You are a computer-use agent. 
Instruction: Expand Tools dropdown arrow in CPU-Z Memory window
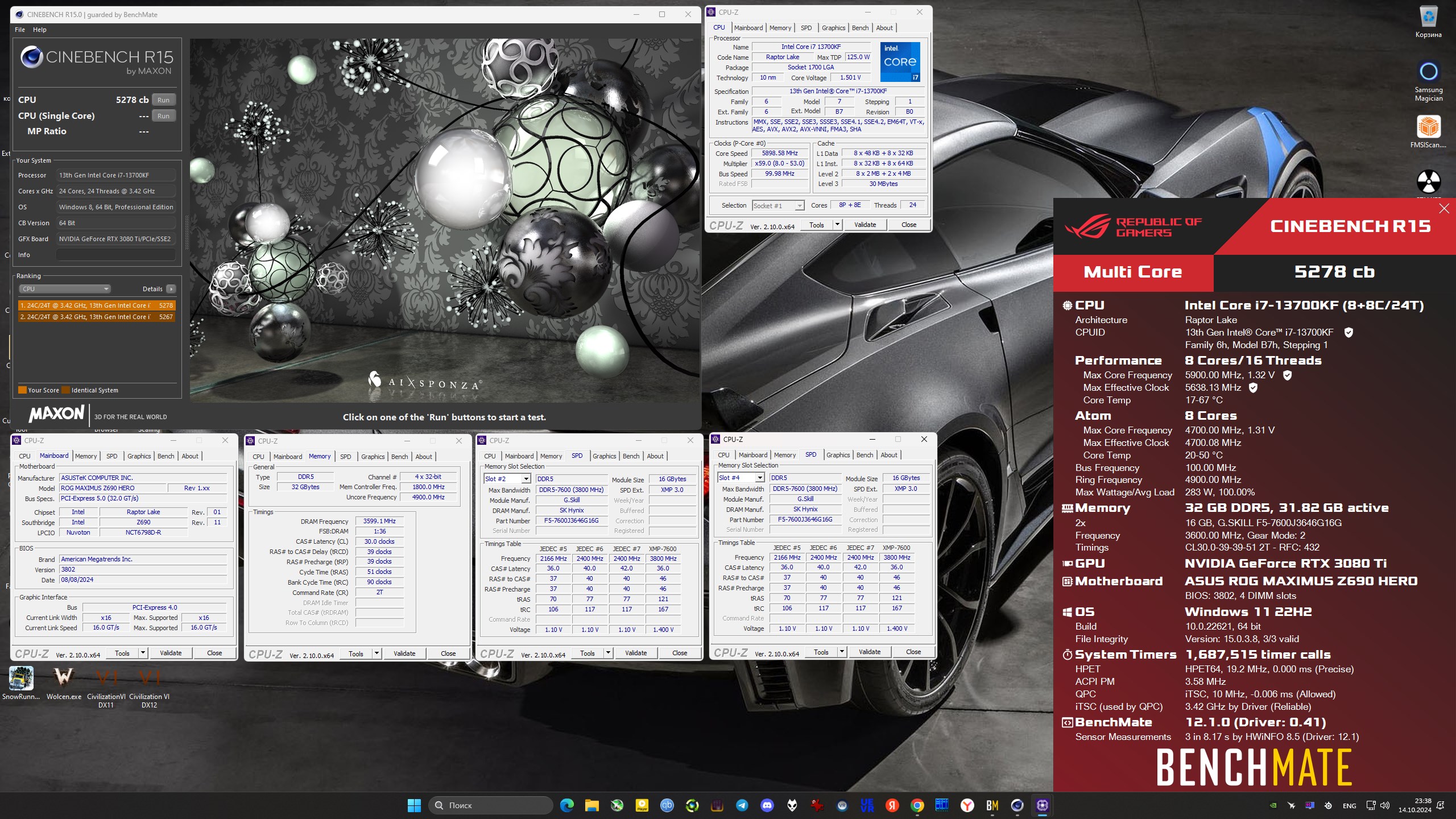[377, 653]
